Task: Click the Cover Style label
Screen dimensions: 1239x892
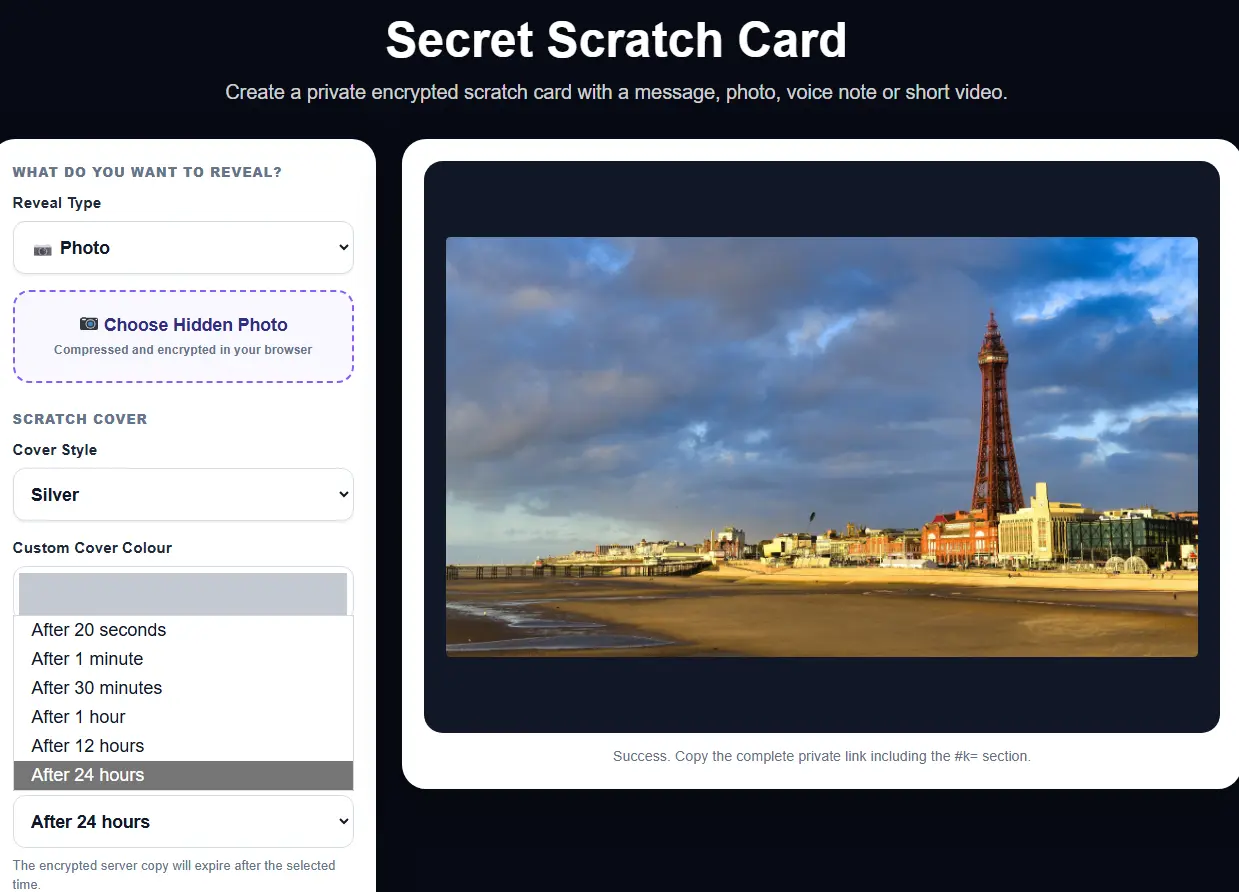Action: pos(55,450)
